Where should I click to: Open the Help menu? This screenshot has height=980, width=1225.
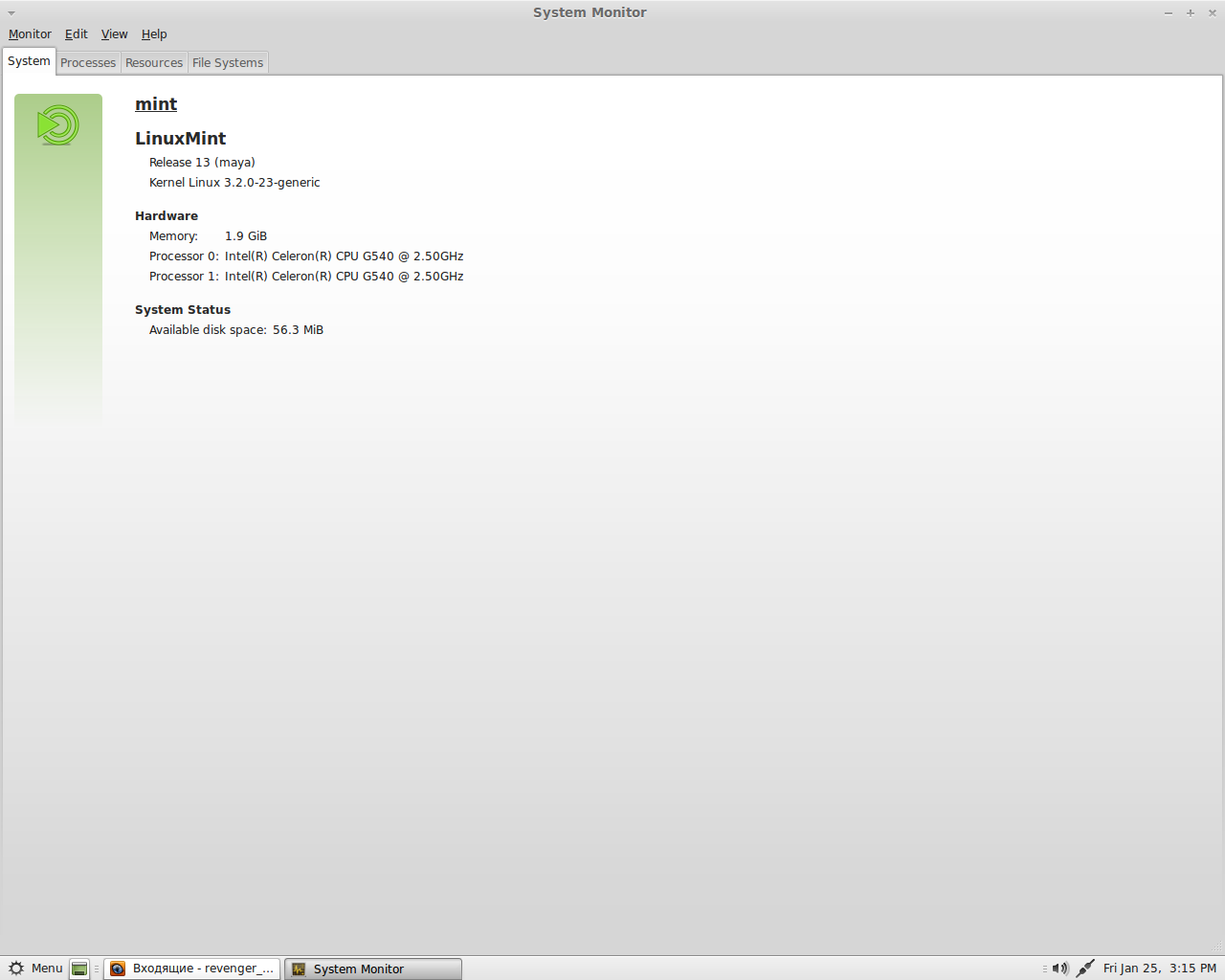[x=154, y=34]
